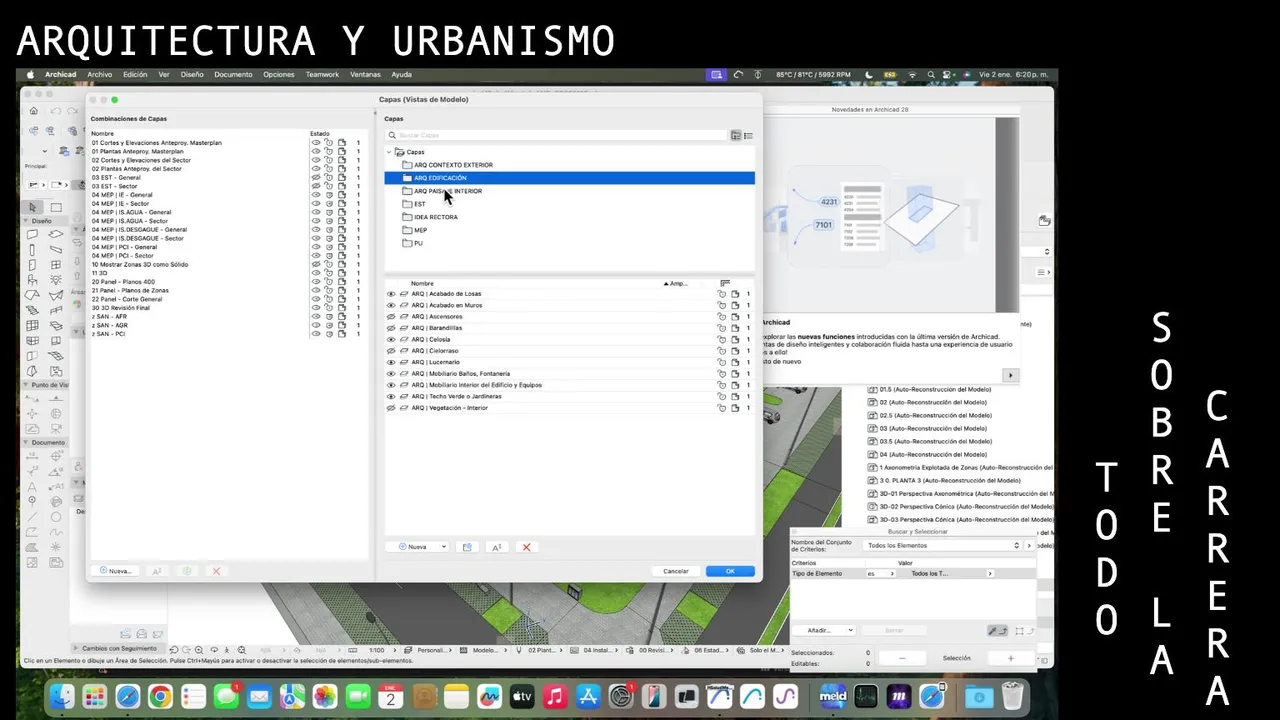Screen dimensions: 1280x720
Task: Toggle eye icon for 01 Plantas Anteproy. Masterplan
Action: tap(316, 152)
